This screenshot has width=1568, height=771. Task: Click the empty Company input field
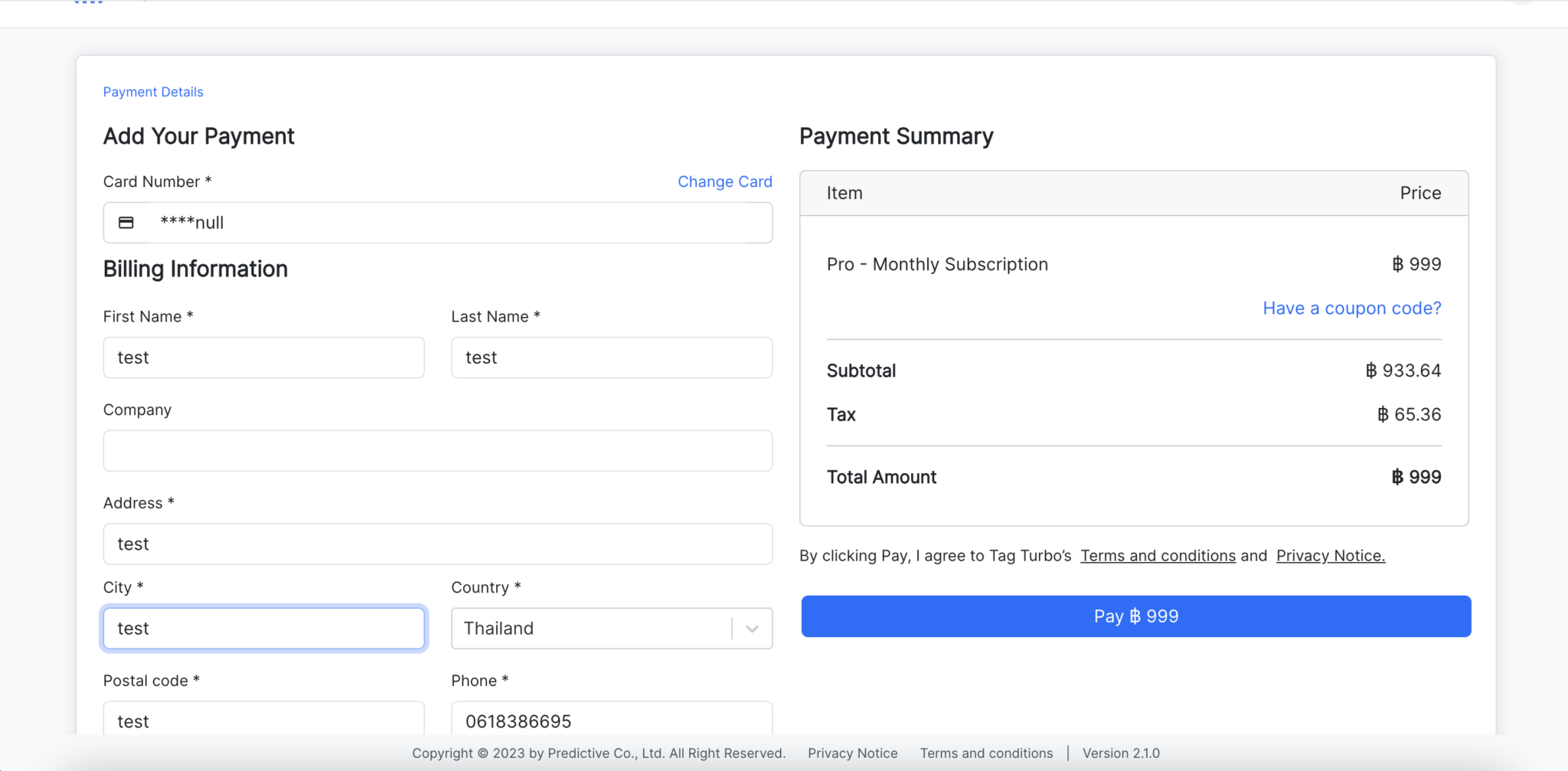click(437, 450)
